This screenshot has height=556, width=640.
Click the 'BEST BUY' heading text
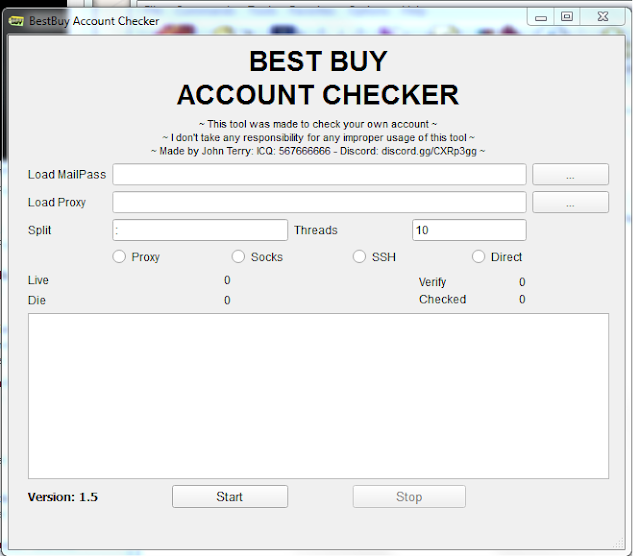point(318,61)
